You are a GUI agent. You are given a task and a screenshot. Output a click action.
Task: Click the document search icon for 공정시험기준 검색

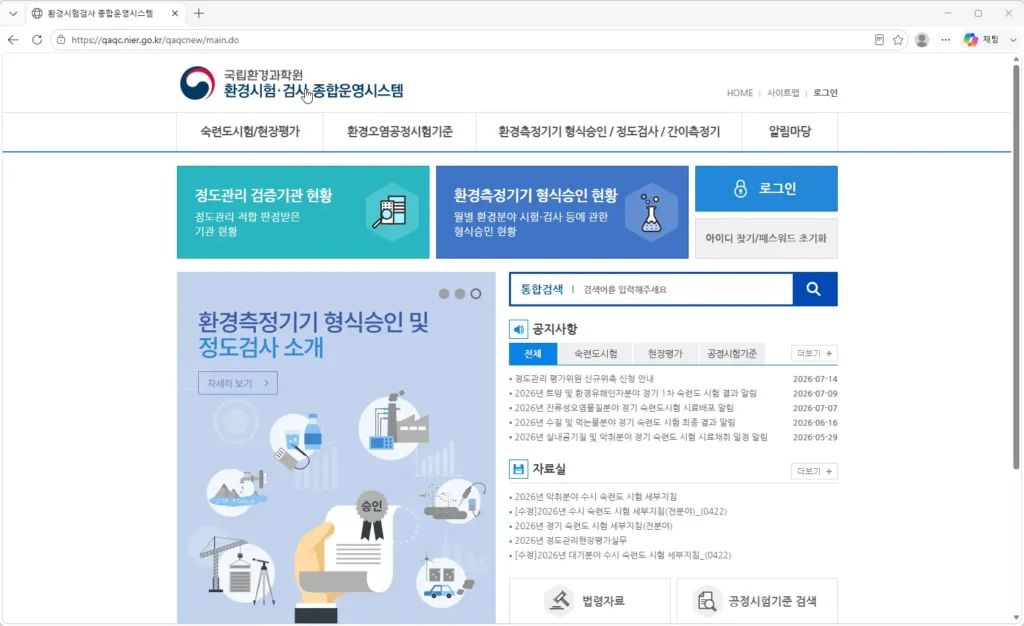tap(706, 601)
